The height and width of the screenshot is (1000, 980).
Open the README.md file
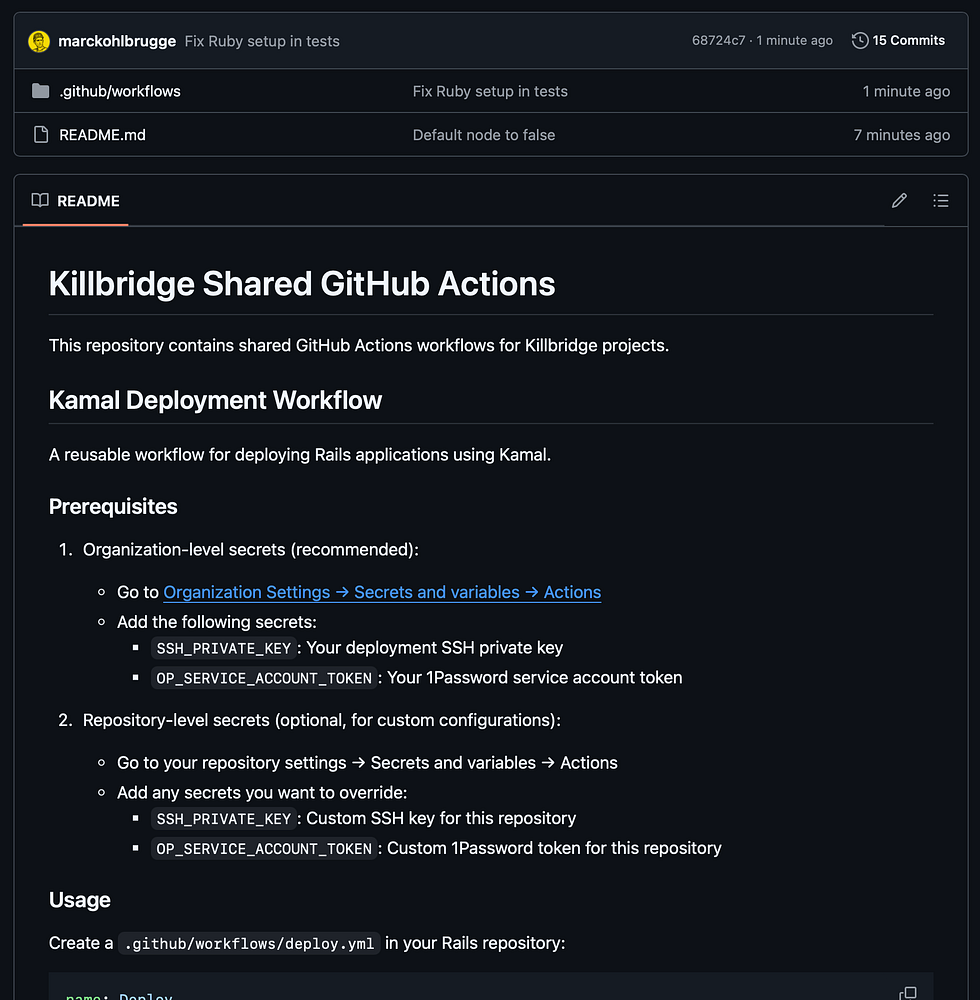click(102, 135)
